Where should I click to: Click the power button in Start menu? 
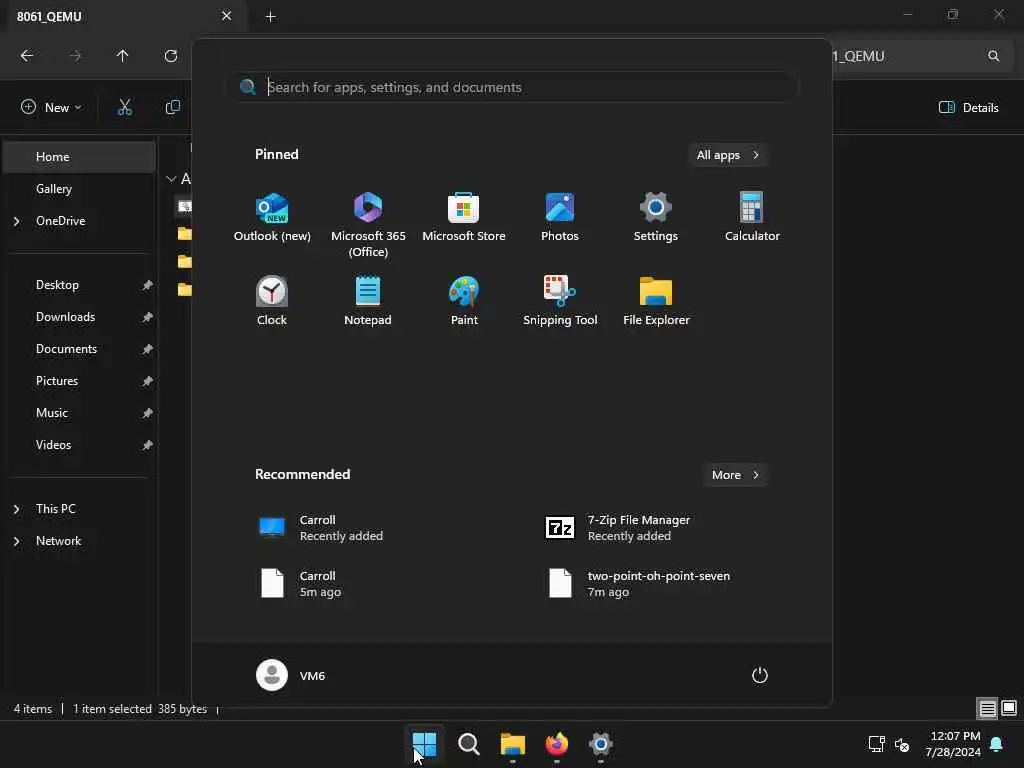[x=760, y=675]
